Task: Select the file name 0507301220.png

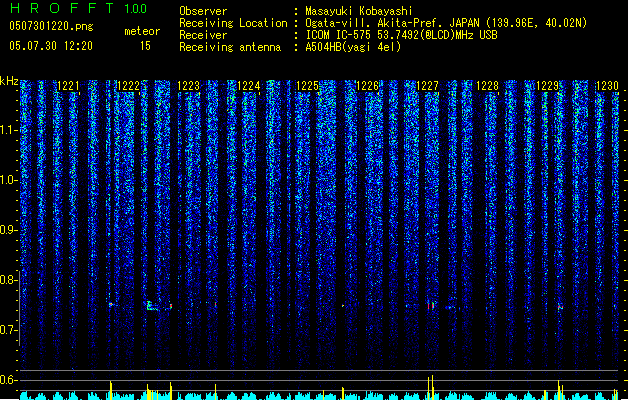Action: [x=51, y=27]
